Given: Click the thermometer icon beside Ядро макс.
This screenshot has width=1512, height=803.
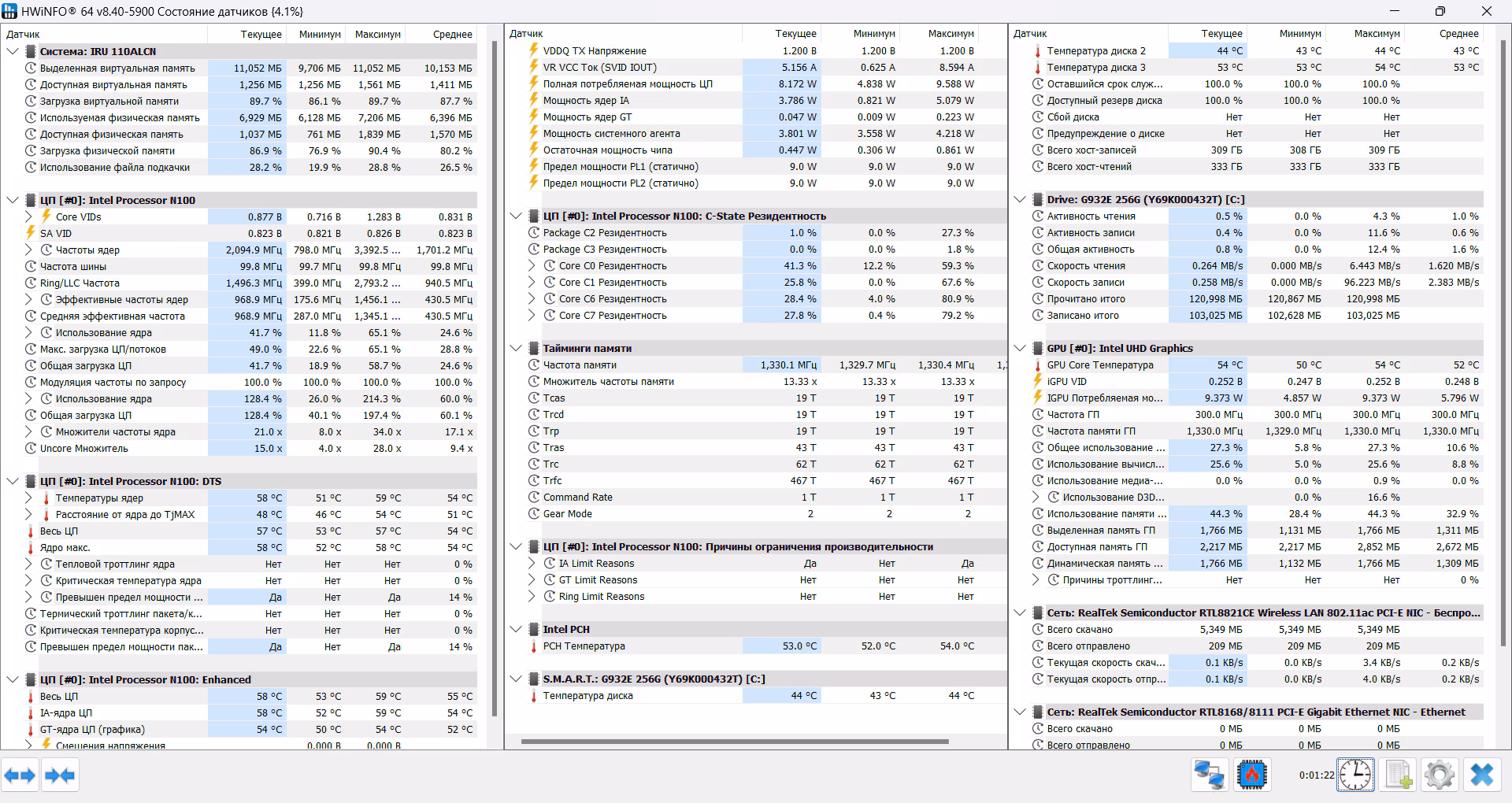Looking at the screenshot, I should pyautogui.click(x=31, y=548).
